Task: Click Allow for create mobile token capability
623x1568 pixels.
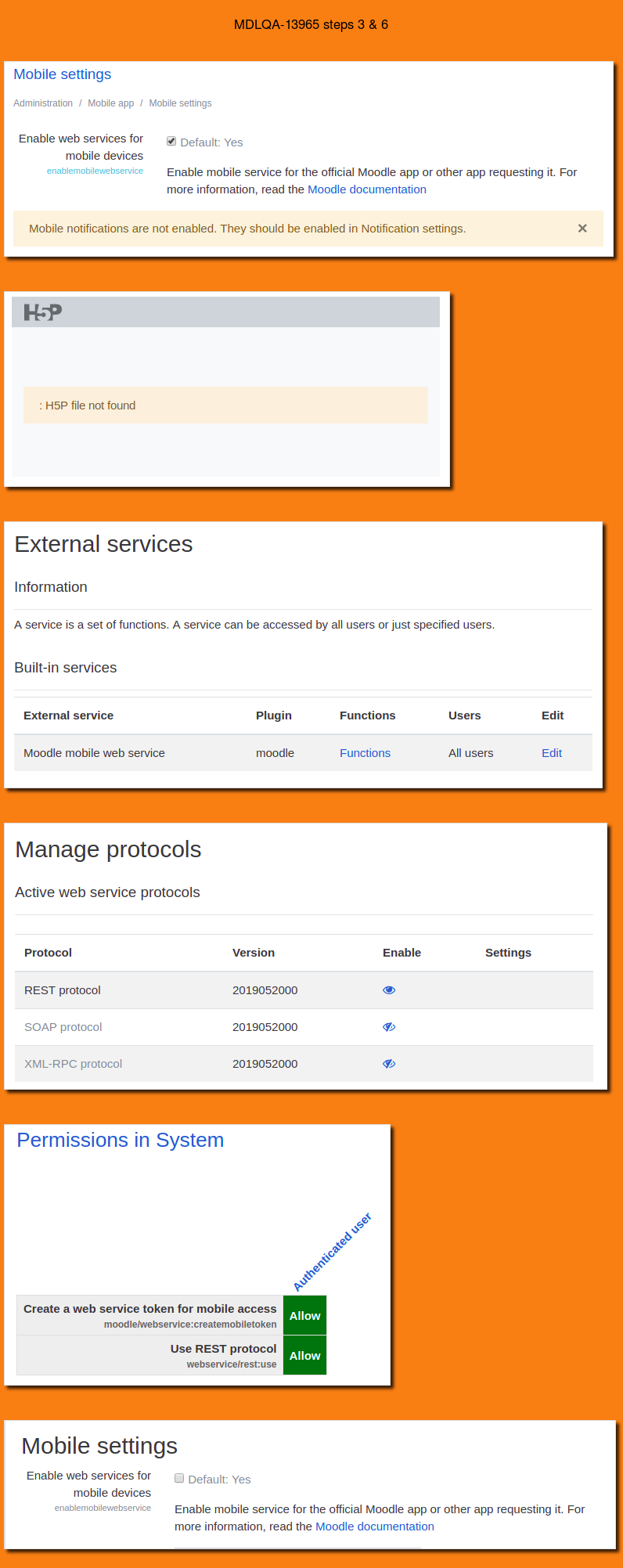Action: (305, 1316)
